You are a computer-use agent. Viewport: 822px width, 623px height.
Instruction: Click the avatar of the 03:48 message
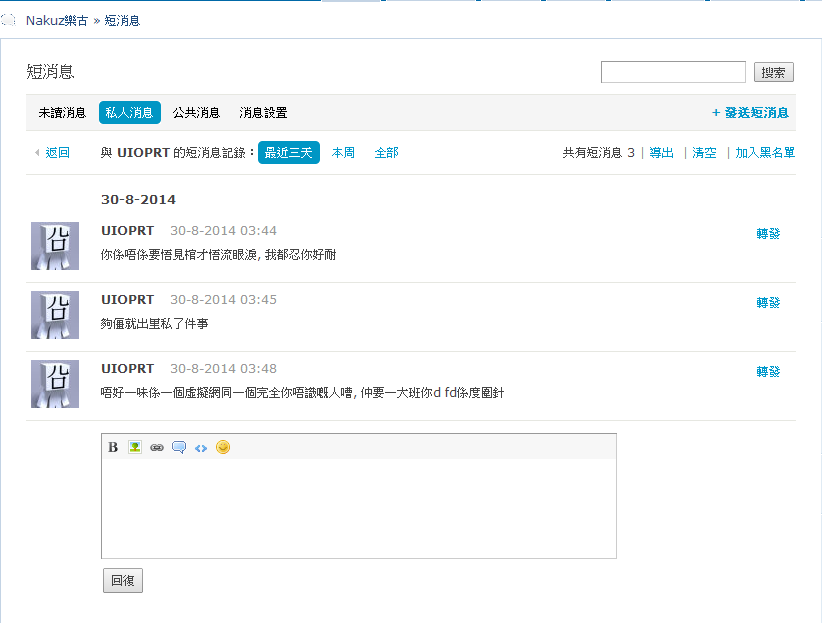(x=55, y=384)
